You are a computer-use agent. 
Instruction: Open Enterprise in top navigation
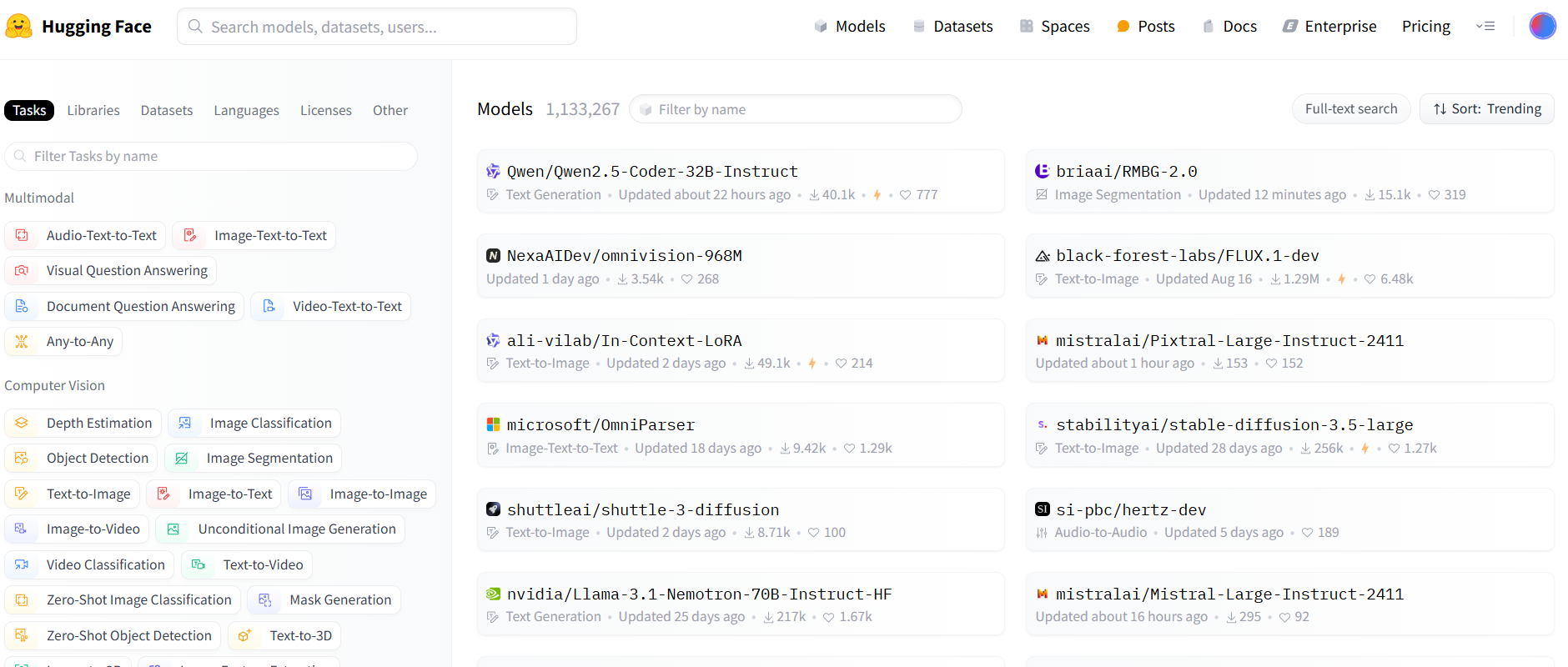1330,27
